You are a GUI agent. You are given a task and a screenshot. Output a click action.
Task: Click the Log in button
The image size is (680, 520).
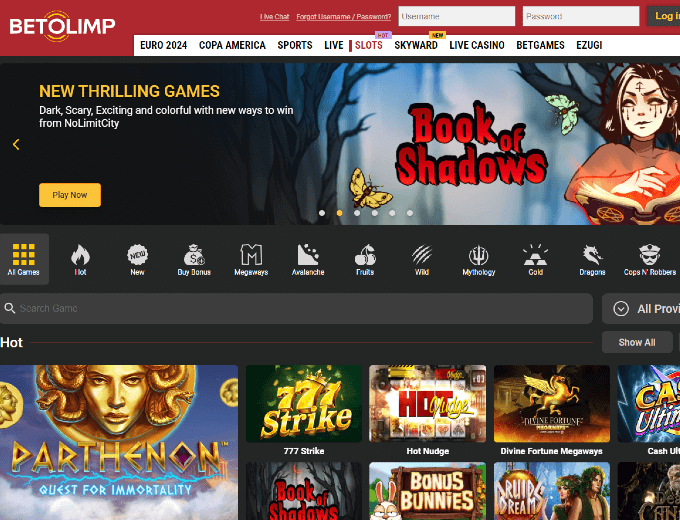(x=664, y=16)
